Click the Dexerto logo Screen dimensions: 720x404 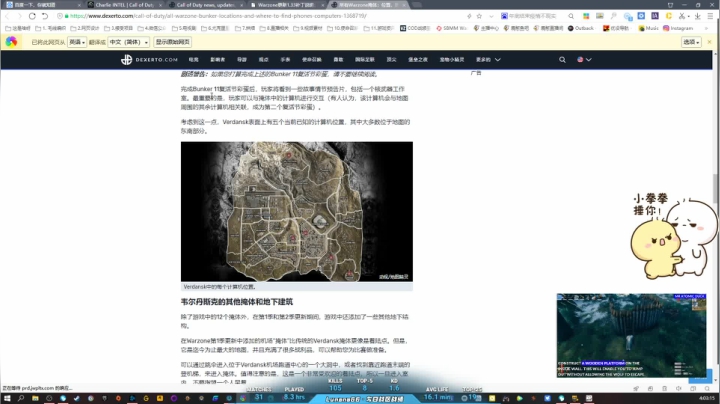[x=149, y=60]
